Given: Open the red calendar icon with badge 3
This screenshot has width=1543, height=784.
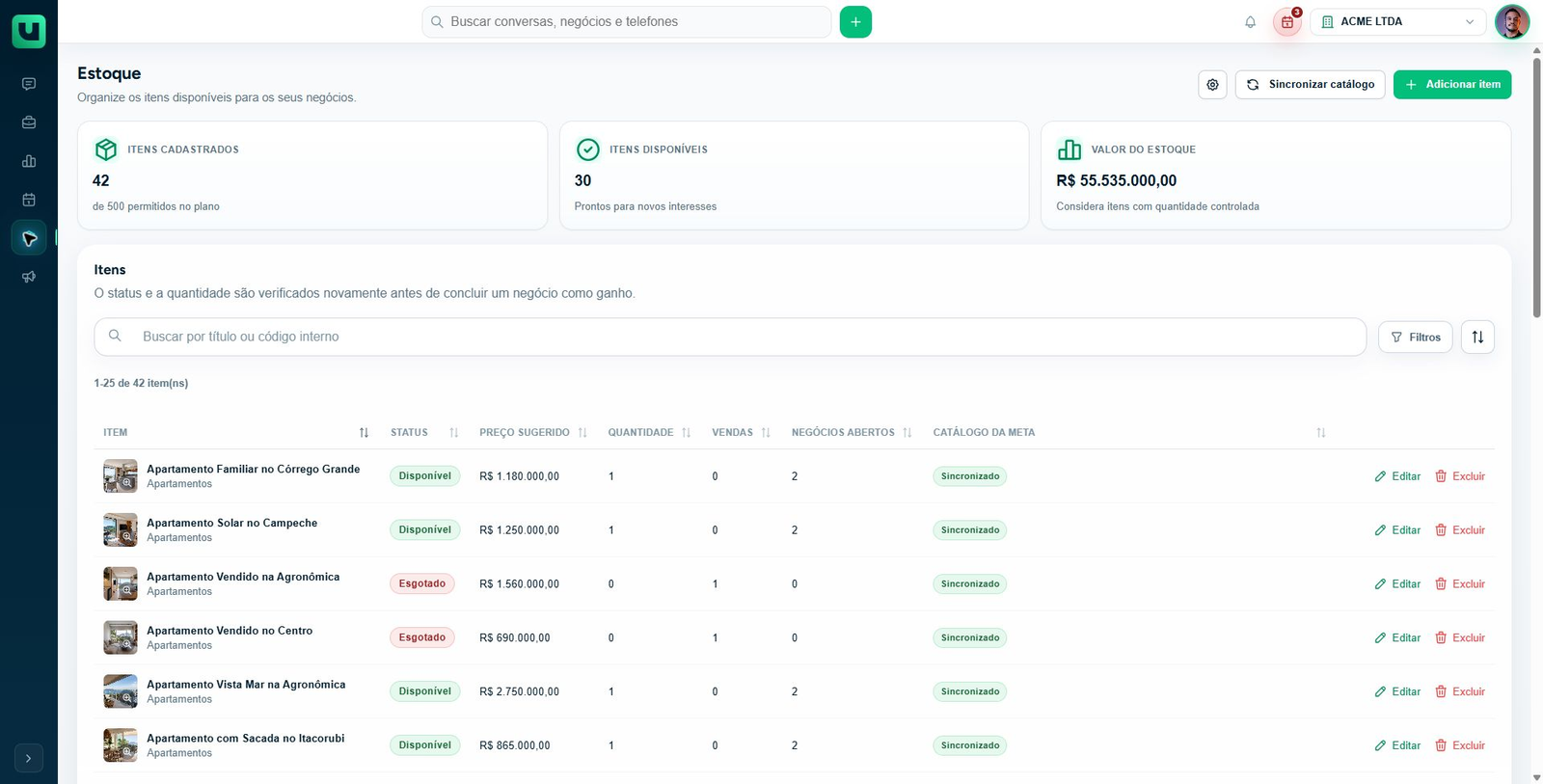Looking at the screenshot, I should click(1287, 22).
